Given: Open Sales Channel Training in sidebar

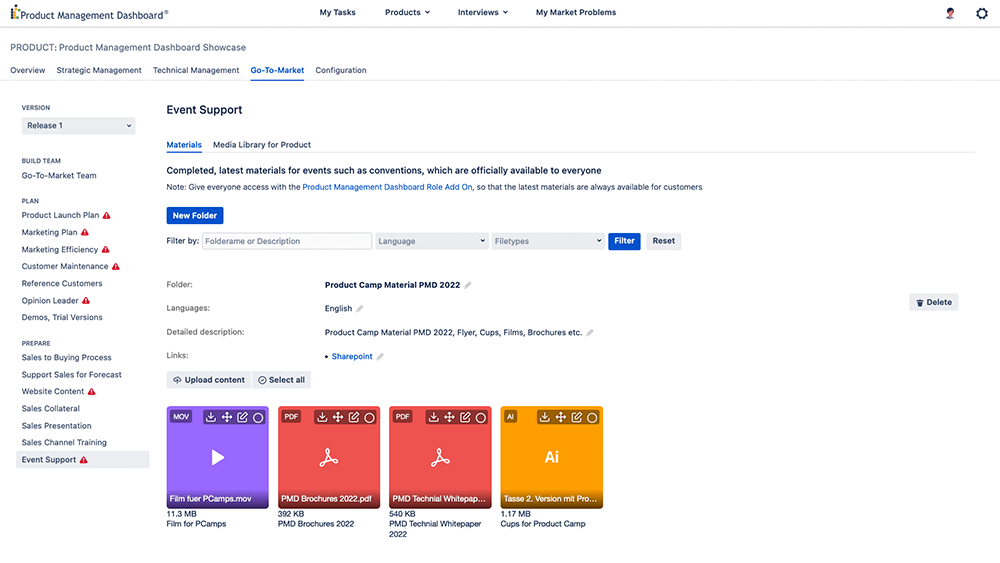Looking at the screenshot, I should tap(64, 442).
